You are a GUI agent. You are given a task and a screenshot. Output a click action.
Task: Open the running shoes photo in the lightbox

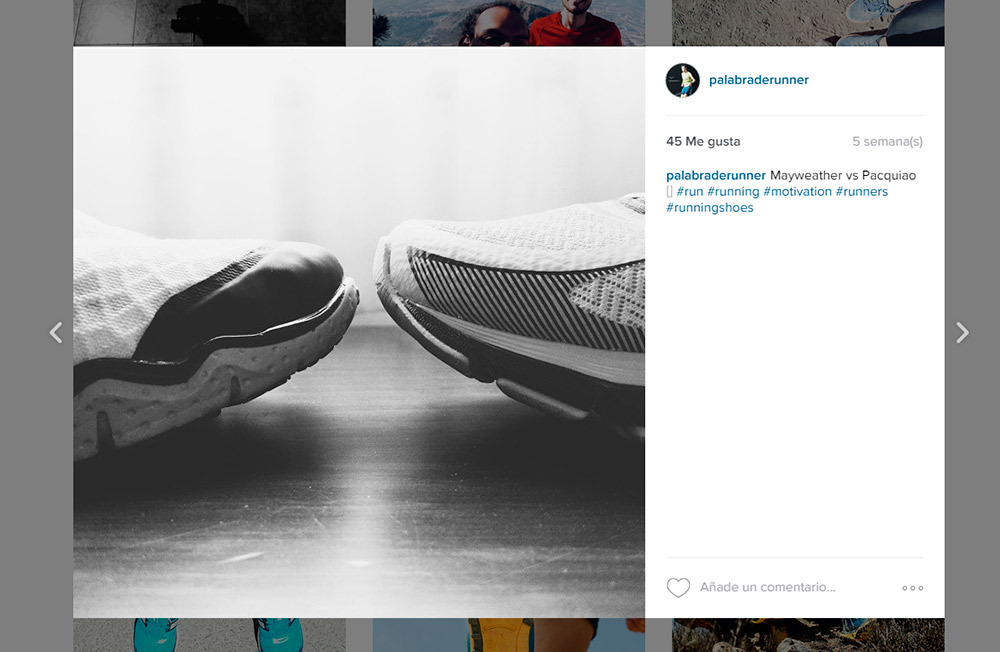tap(360, 330)
